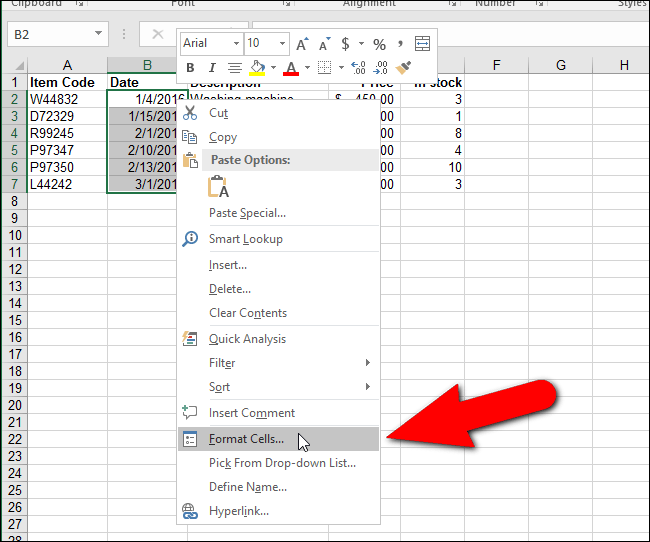Open the borders dropdown arrow

341,67
